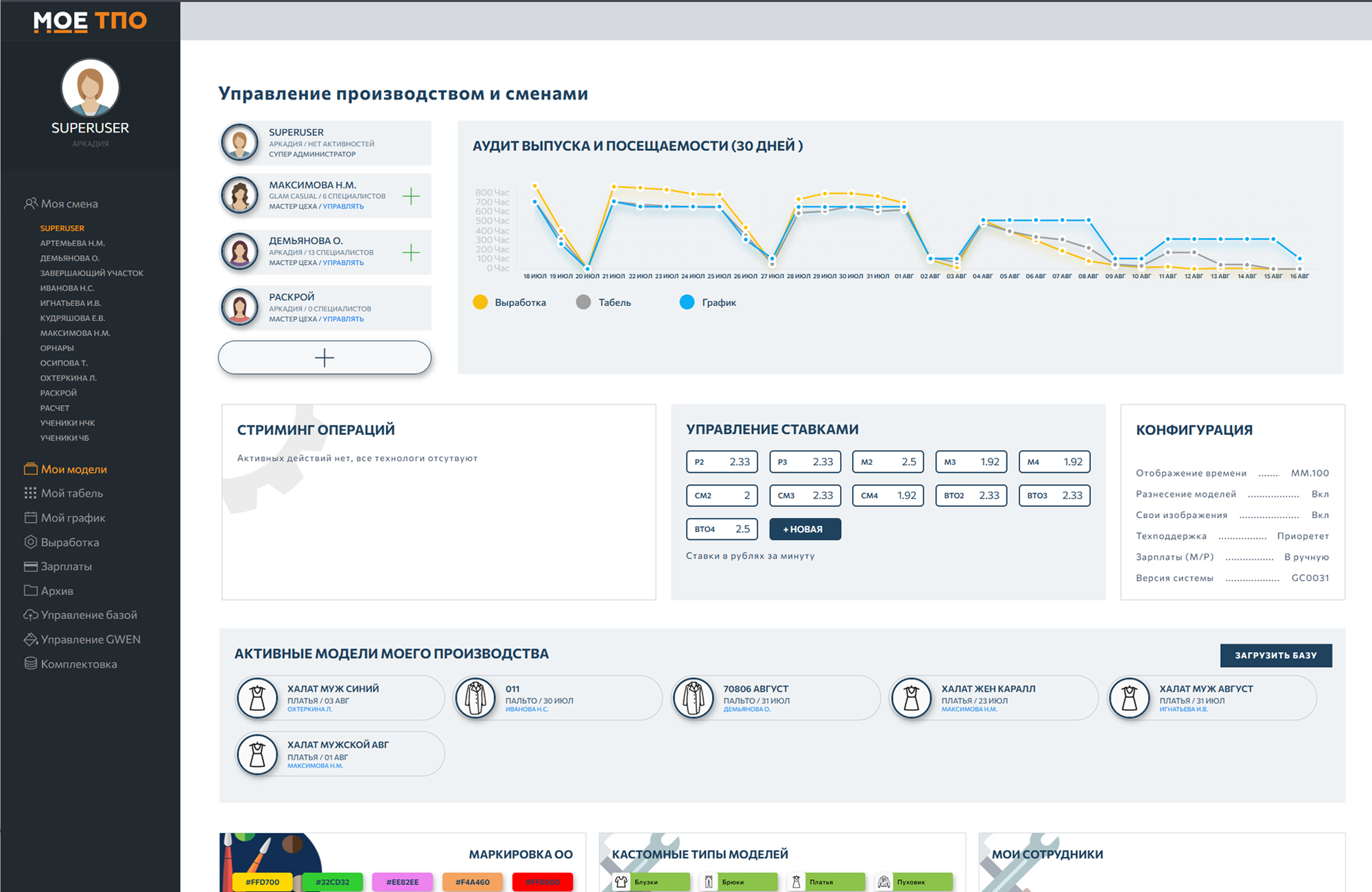Viewport: 1372px width, 892px height.
Task: Select SUPERUSER in the Моя смена list
Action: [62, 228]
